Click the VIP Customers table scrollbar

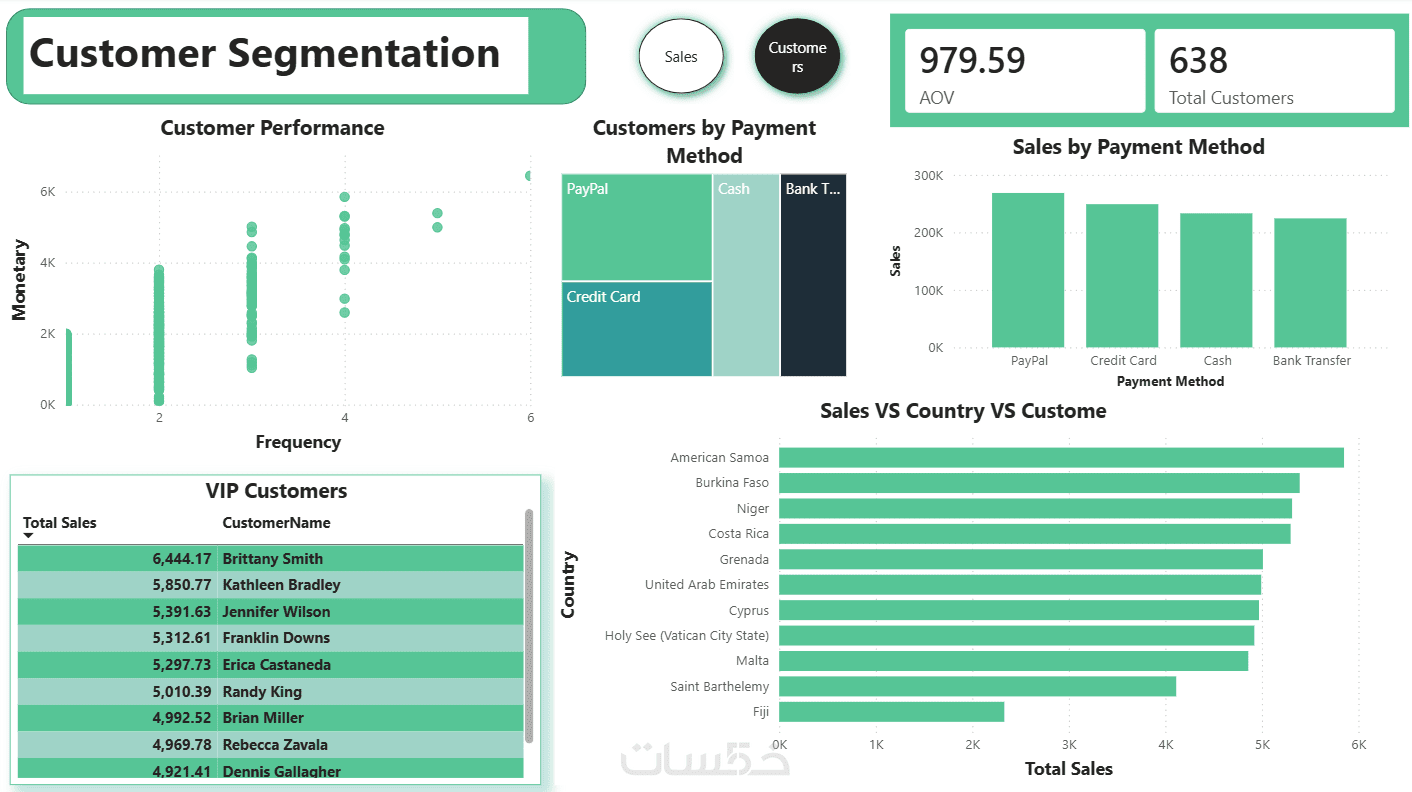click(529, 626)
